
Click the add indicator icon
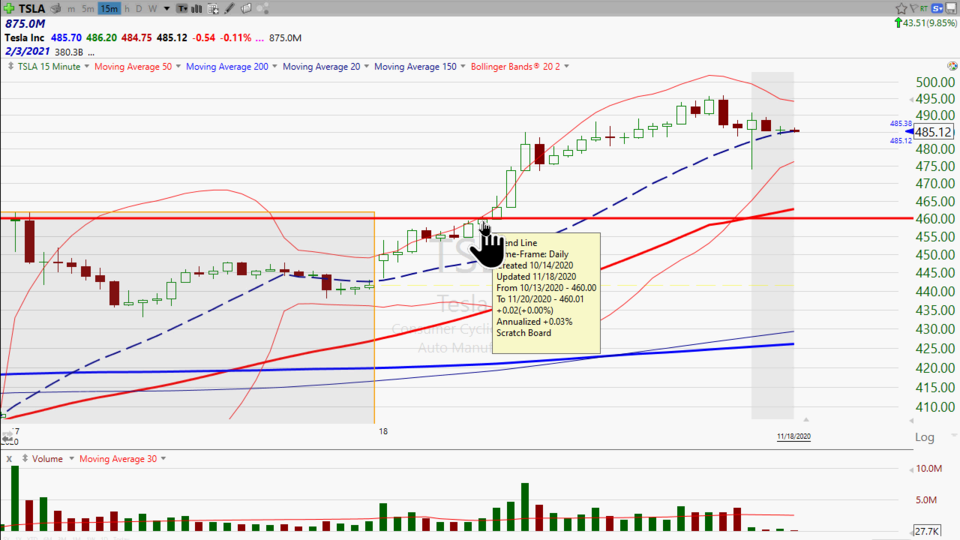(x=213, y=9)
